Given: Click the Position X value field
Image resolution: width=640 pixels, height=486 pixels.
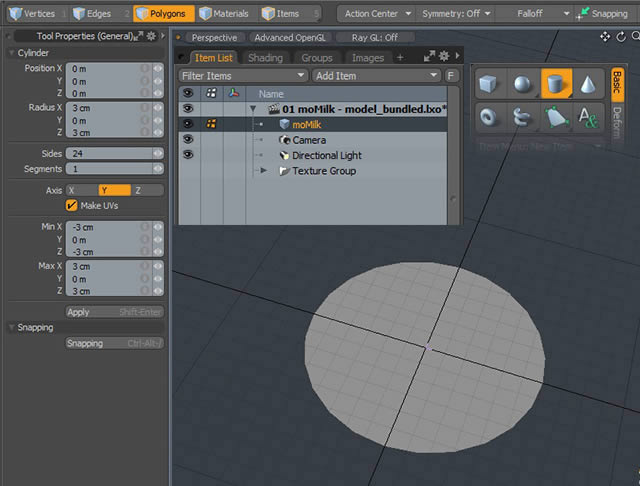Looking at the screenshot, I should pos(109,69).
